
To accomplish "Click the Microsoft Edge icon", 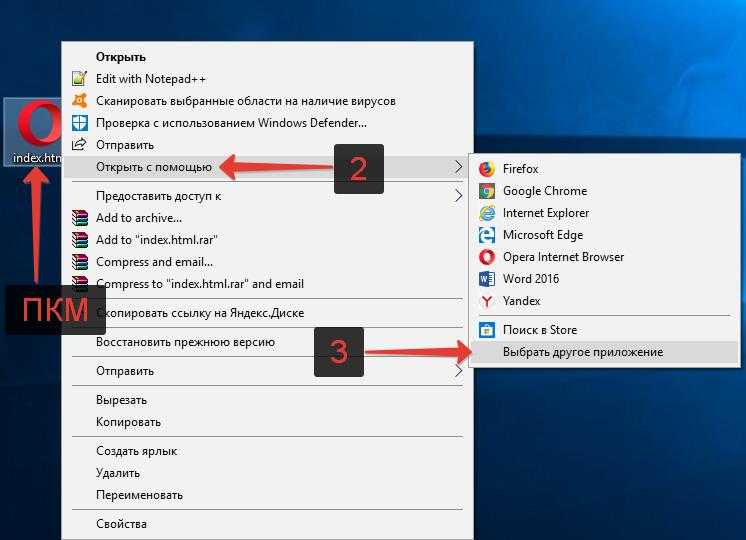I will pos(487,235).
